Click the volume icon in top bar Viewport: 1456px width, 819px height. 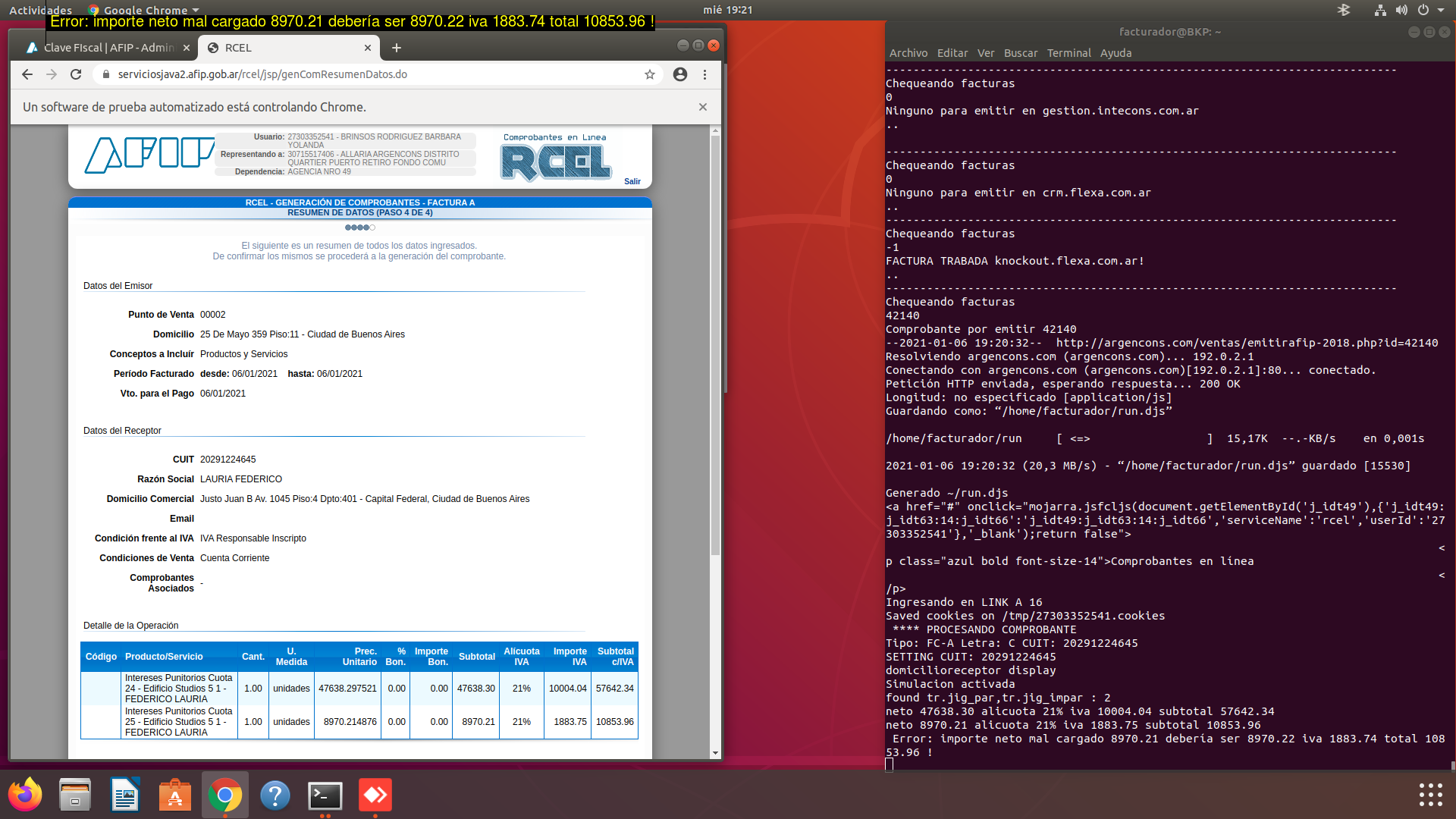pyautogui.click(x=1401, y=10)
